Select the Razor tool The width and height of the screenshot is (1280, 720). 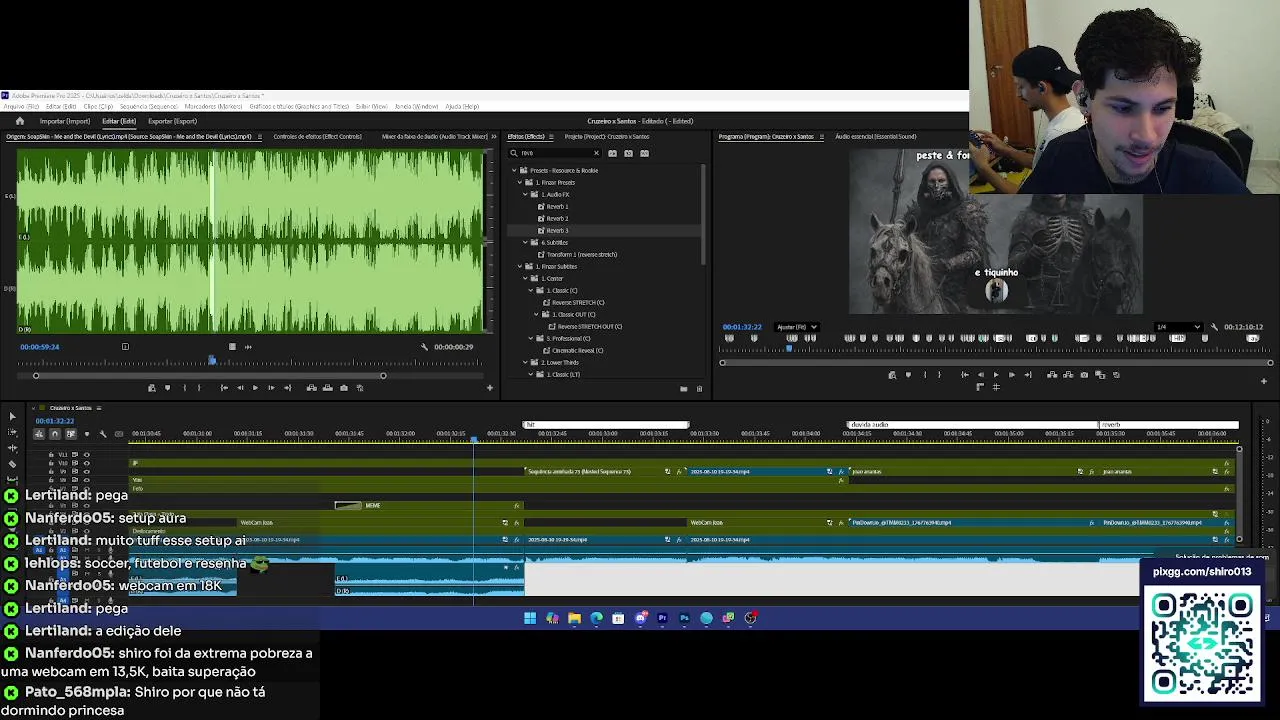pos(12,464)
